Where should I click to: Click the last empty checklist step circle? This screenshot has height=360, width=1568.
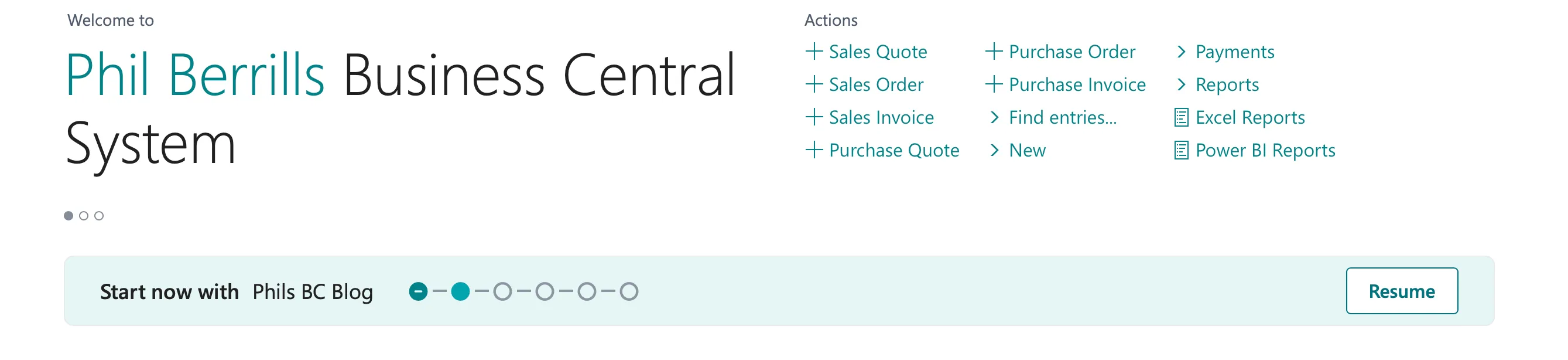629,292
